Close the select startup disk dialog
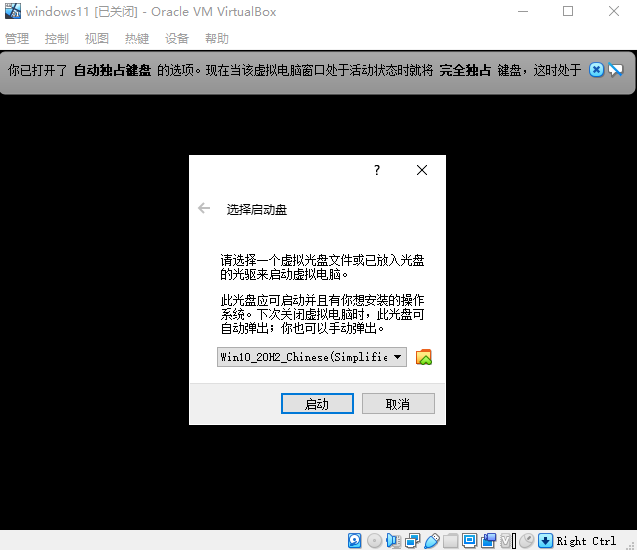Viewport: 637px width, 550px height. click(x=422, y=170)
